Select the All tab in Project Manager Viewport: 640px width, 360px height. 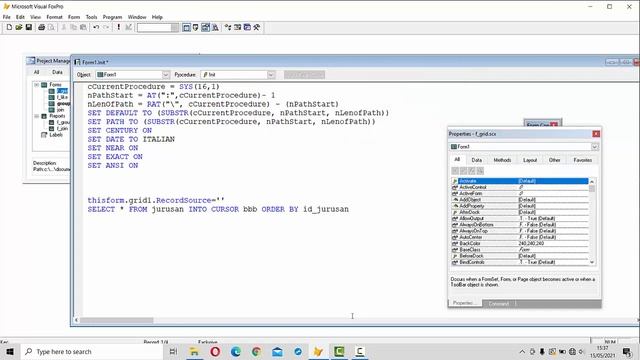click(x=36, y=72)
